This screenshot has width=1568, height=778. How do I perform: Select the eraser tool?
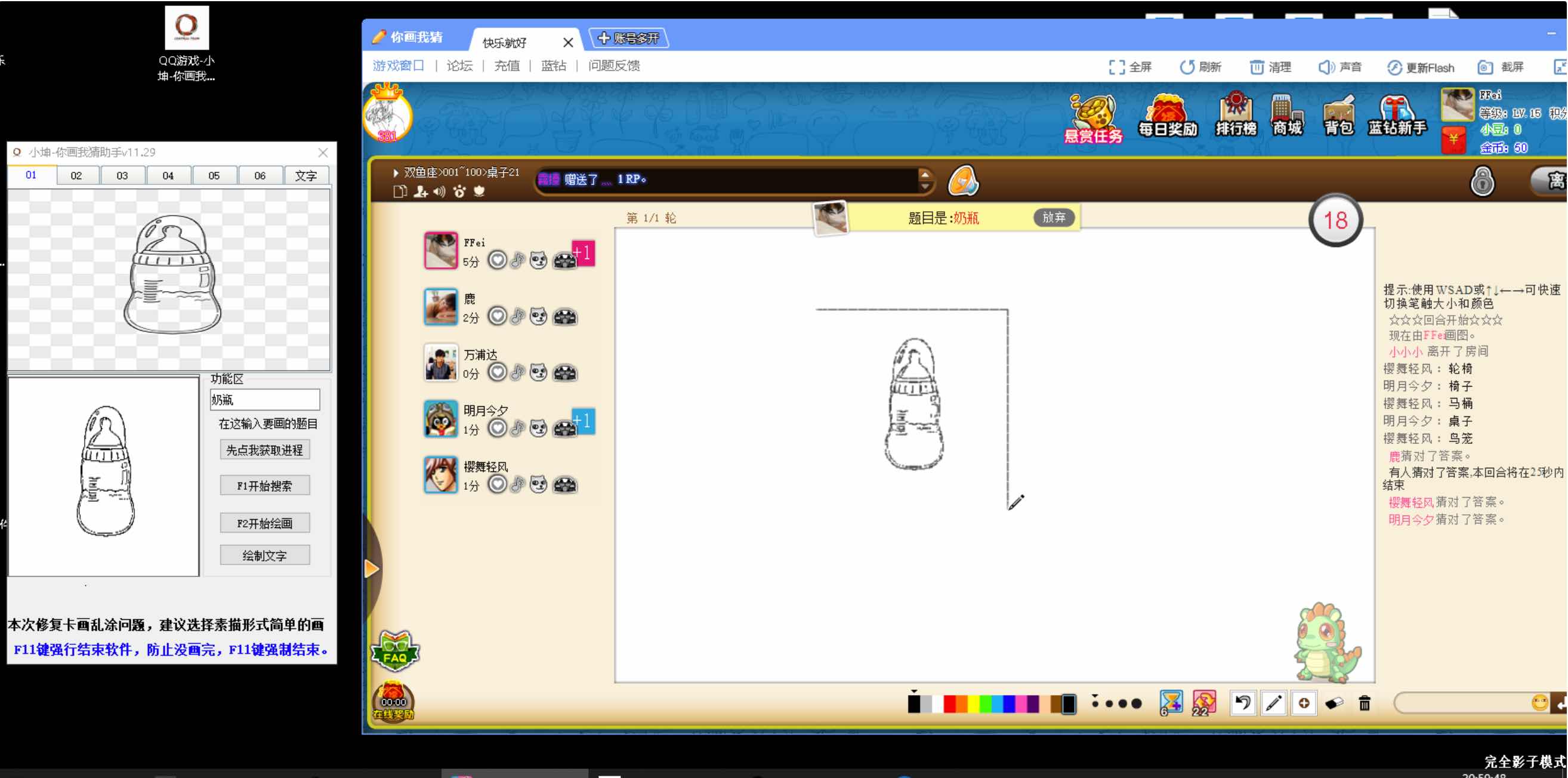[1334, 703]
